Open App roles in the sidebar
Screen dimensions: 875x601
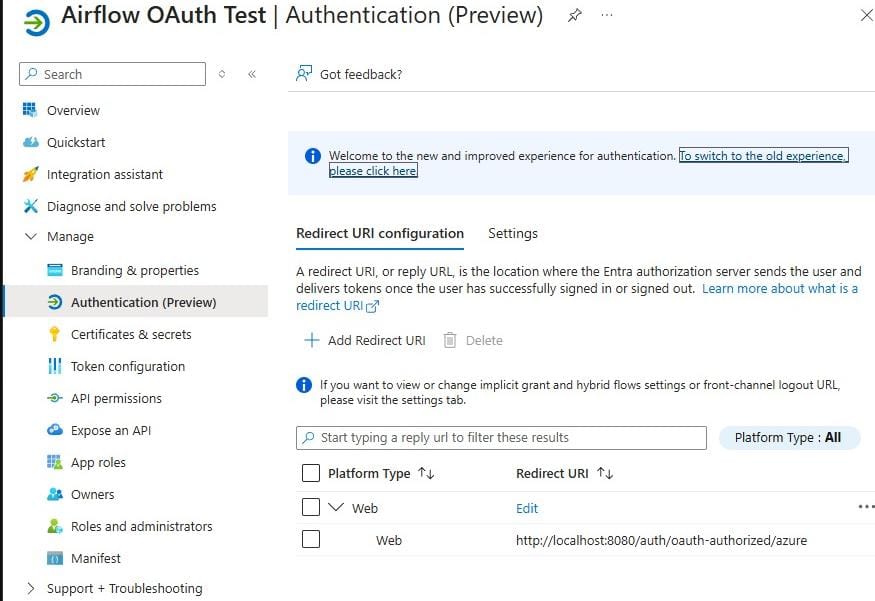tap(99, 462)
